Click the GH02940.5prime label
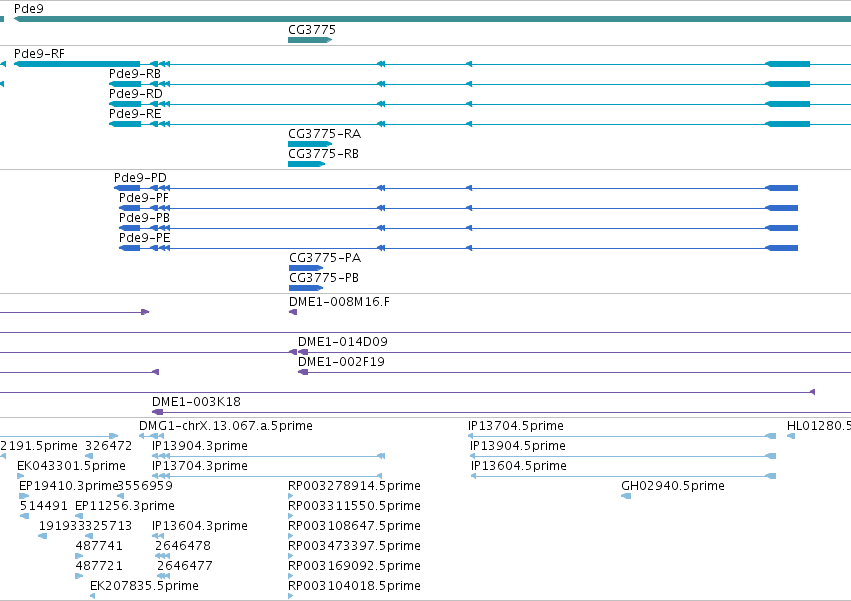The height and width of the screenshot is (601, 851). pyautogui.click(x=673, y=486)
